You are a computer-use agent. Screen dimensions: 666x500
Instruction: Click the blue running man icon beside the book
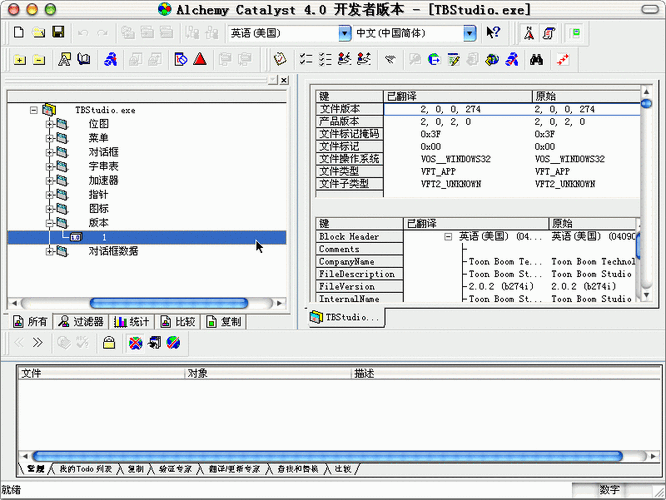coord(110,59)
